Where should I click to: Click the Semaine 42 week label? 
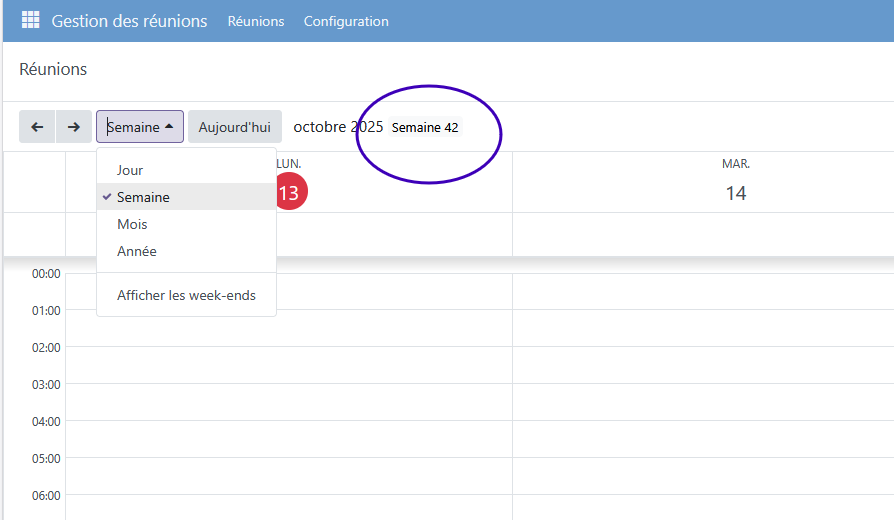pos(425,128)
